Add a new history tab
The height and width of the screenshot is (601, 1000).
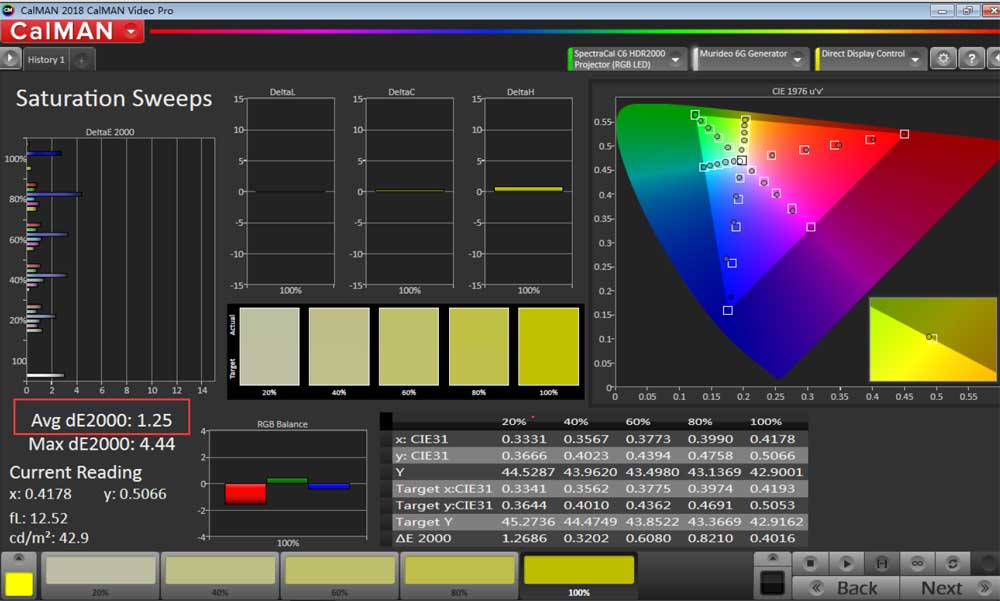point(82,60)
